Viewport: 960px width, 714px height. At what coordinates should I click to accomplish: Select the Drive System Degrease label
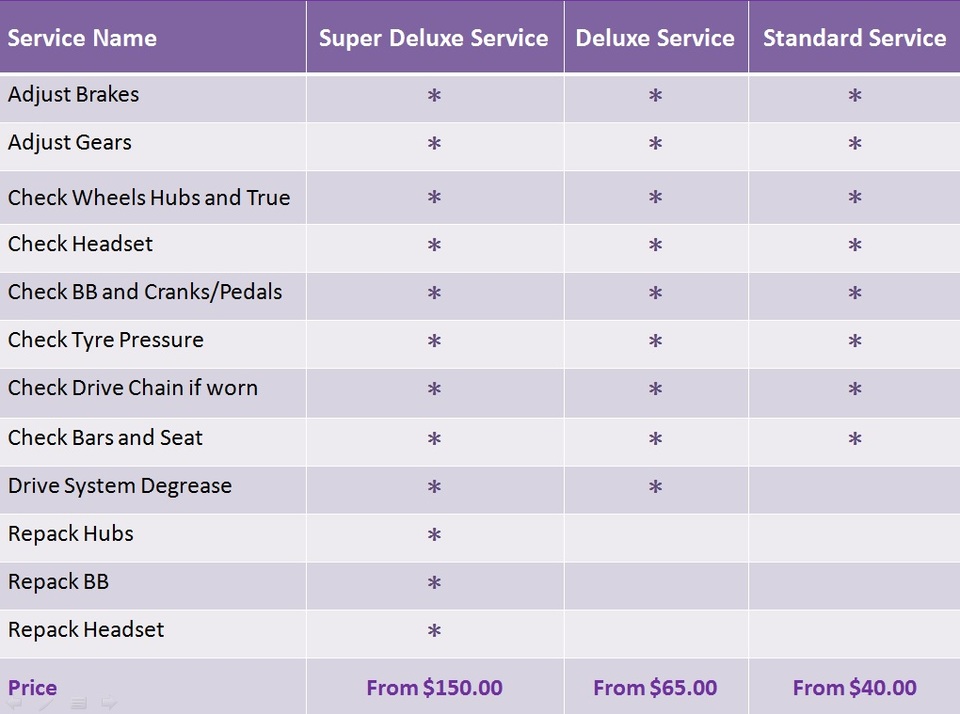(x=120, y=486)
